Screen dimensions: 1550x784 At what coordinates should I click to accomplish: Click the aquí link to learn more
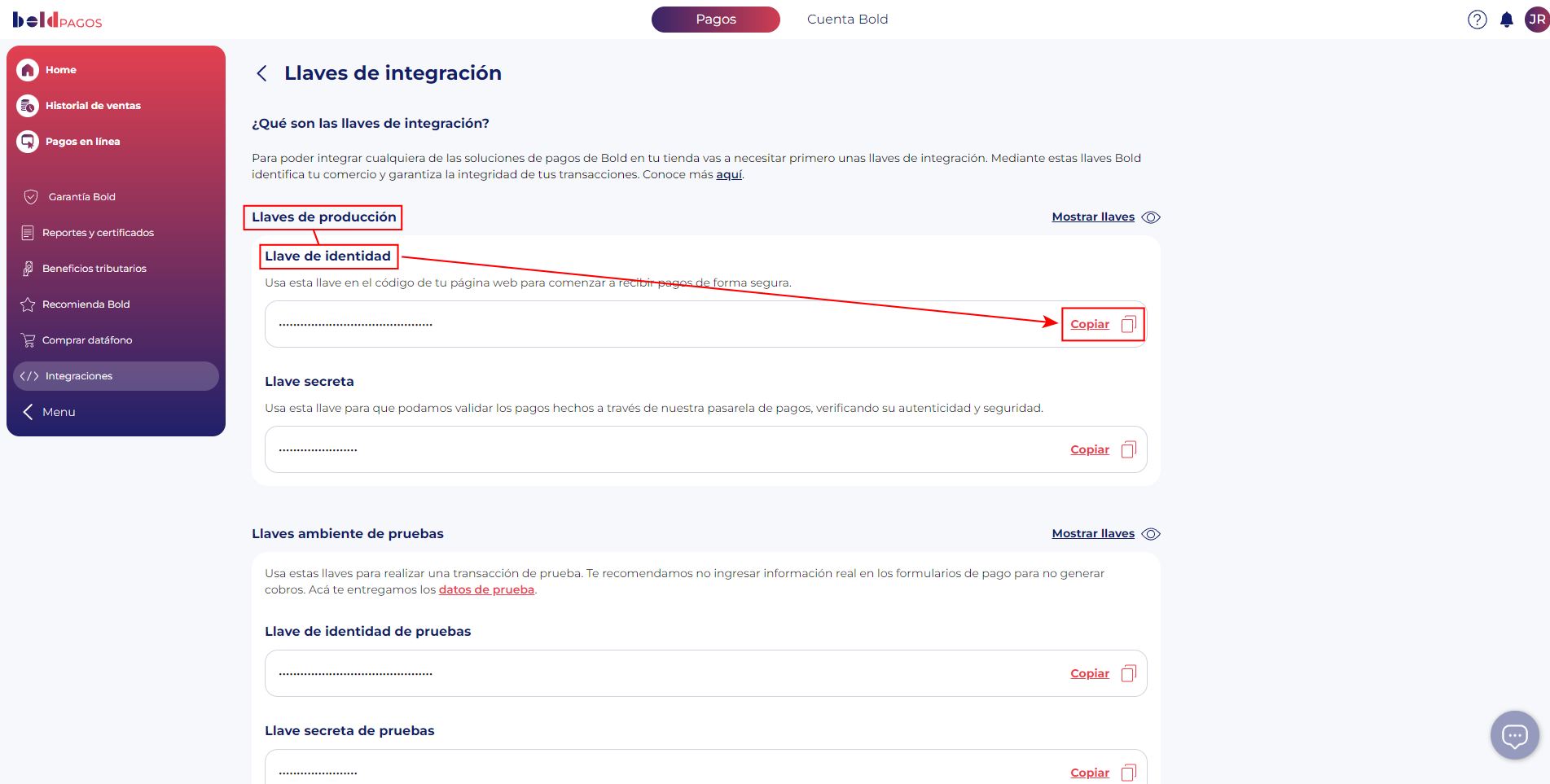point(728,175)
